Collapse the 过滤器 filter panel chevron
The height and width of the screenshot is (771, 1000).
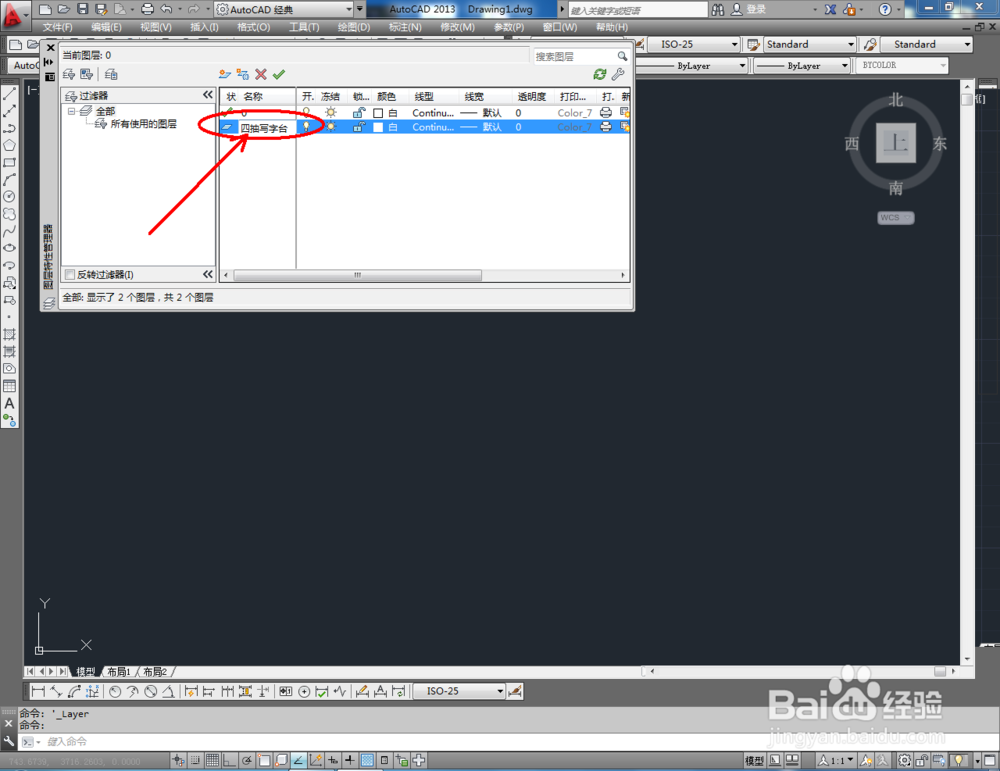coord(208,95)
